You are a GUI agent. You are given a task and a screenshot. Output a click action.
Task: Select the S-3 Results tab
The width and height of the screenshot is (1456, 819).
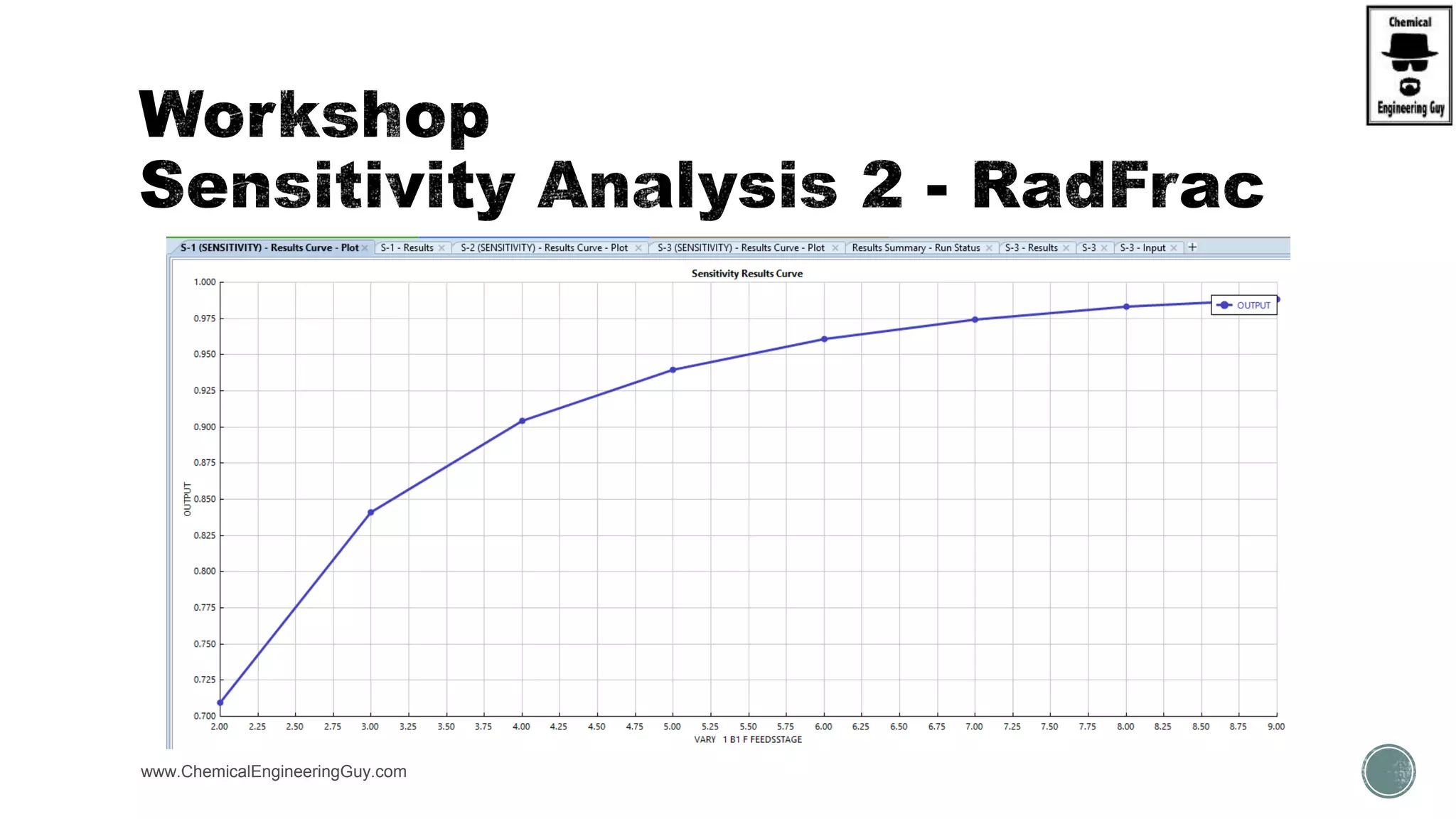click(x=1031, y=248)
